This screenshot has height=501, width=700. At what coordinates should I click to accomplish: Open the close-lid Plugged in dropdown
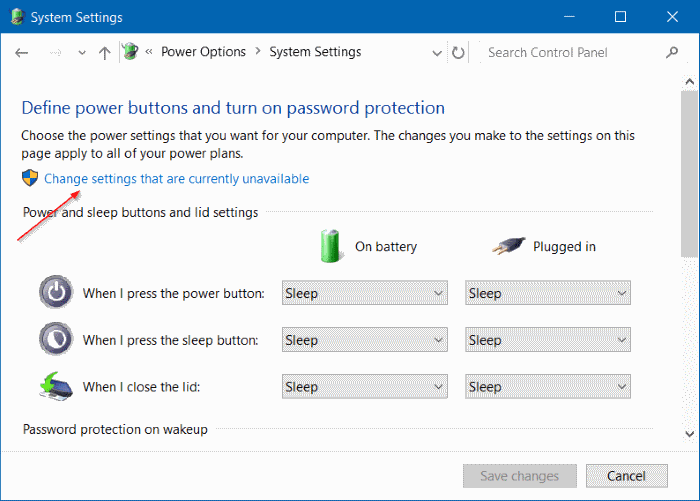pos(548,386)
